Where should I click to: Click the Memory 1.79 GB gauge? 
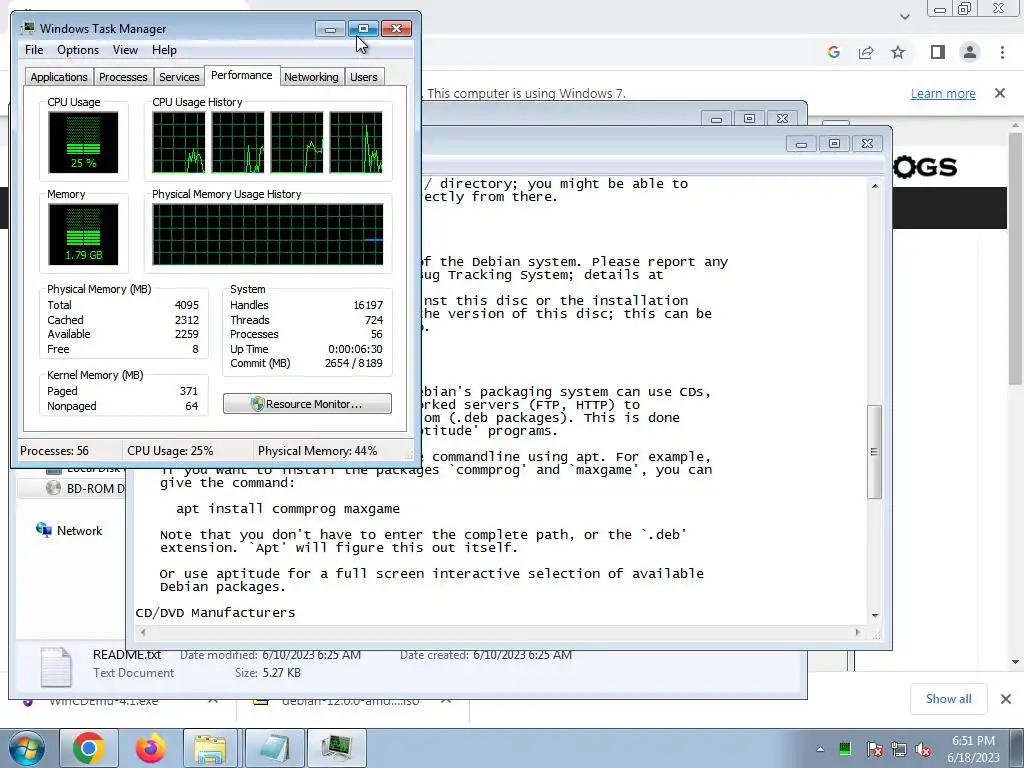coord(83,234)
